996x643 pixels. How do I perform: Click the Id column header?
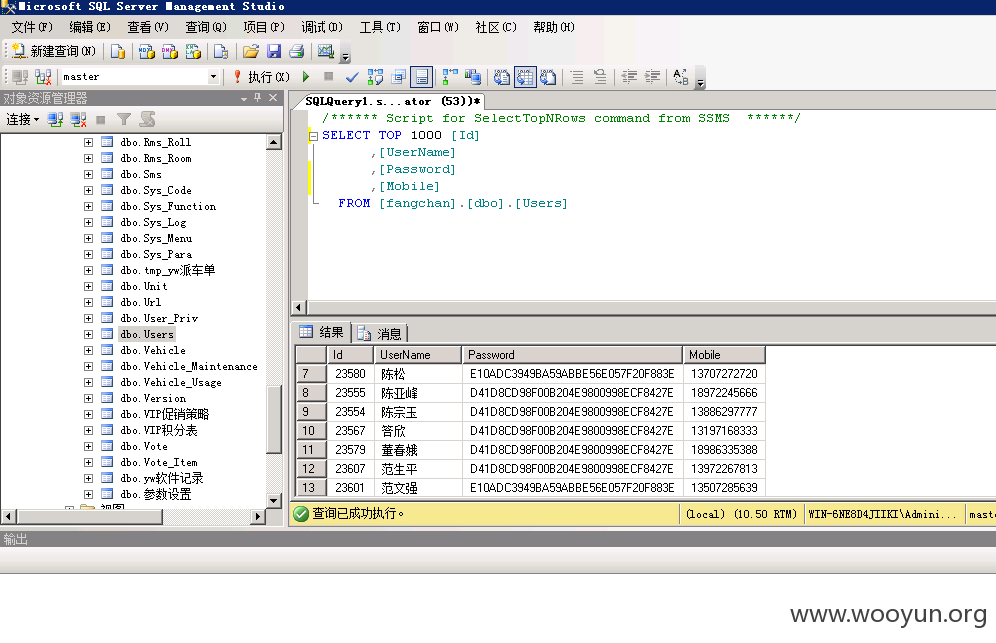(350, 355)
